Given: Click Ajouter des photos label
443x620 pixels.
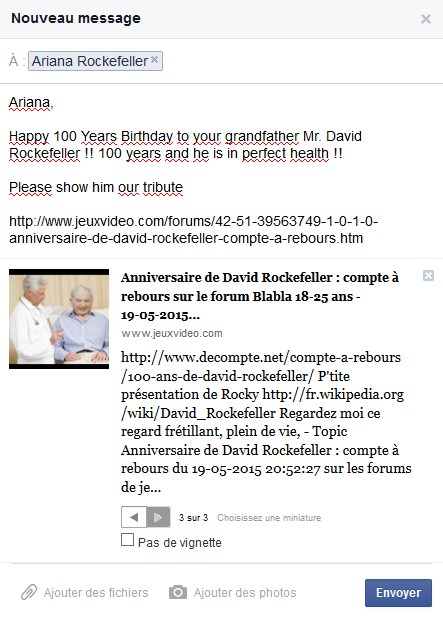Looking at the screenshot, I should (x=245, y=593).
